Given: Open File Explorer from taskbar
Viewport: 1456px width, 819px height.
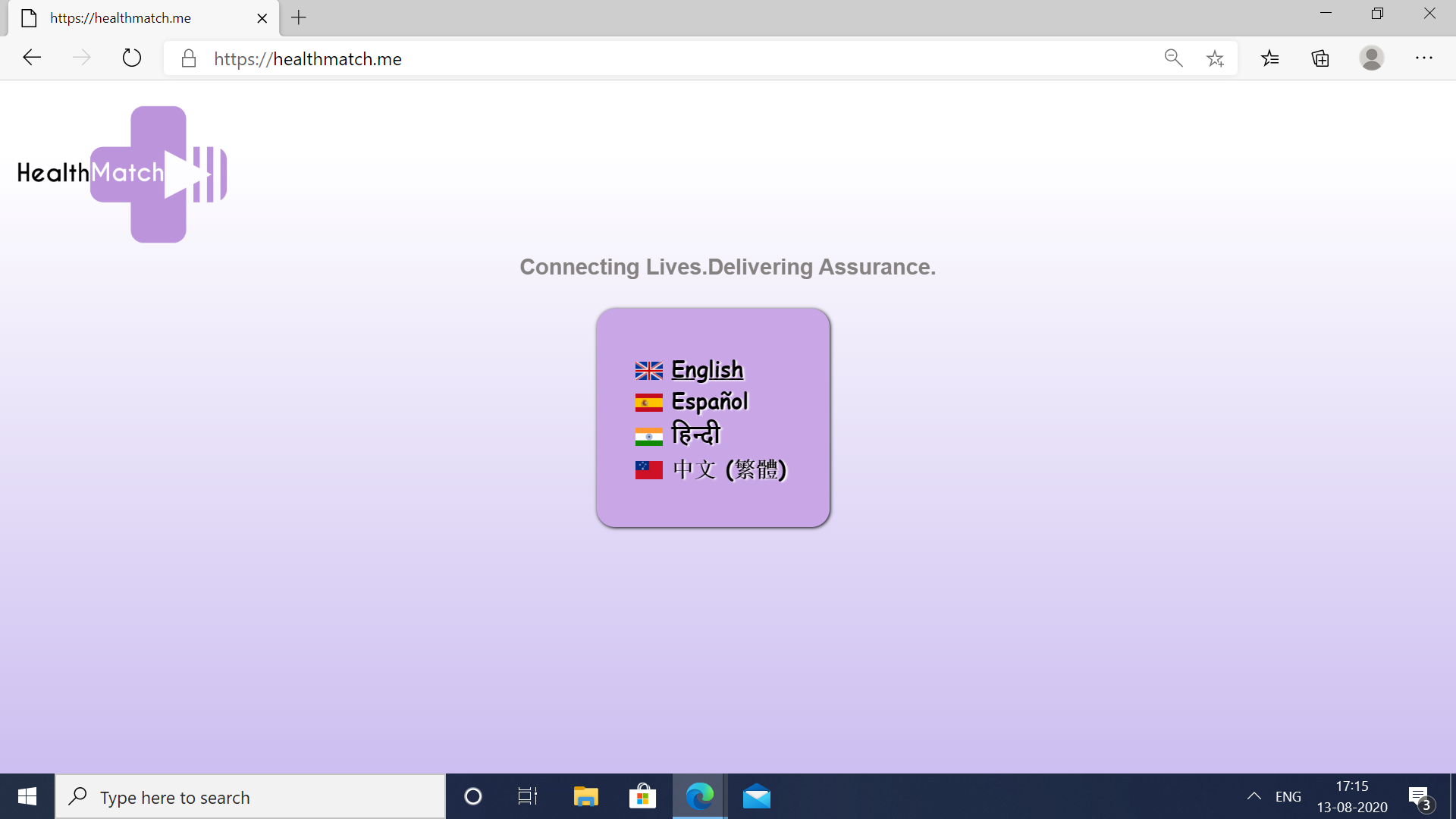Looking at the screenshot, I should (x=585, y=796).
